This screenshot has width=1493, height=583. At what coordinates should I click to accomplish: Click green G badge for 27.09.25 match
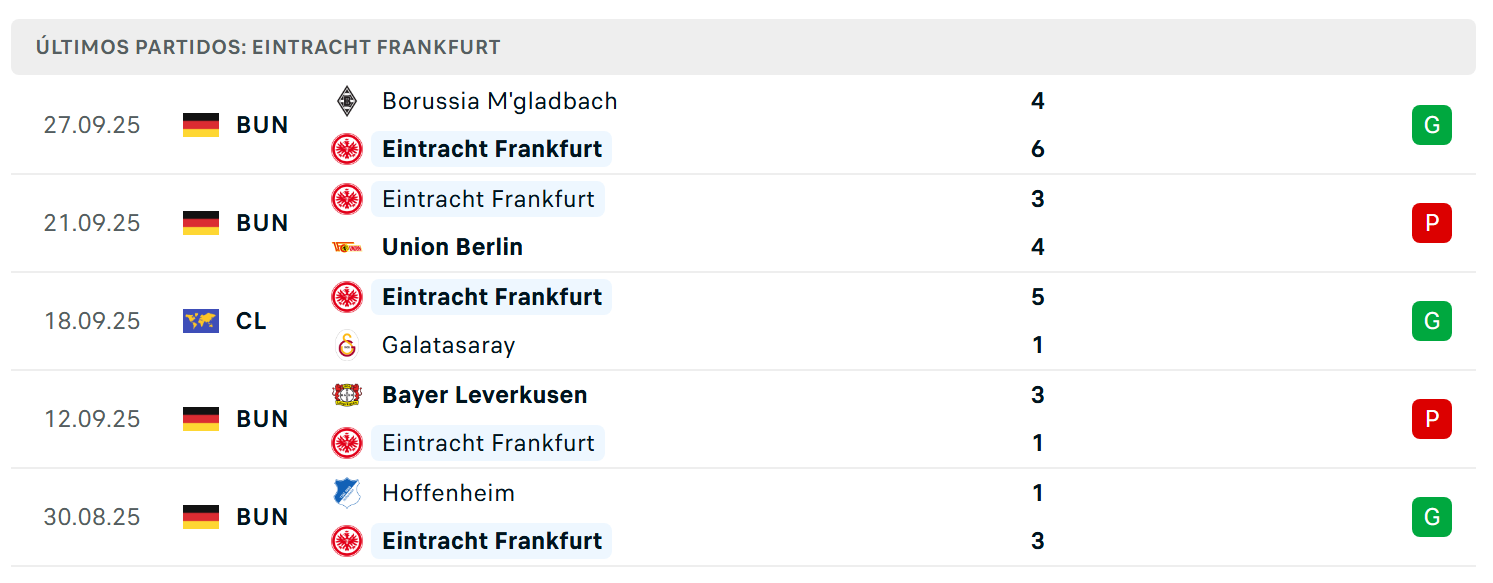(x=1432, y=125)
